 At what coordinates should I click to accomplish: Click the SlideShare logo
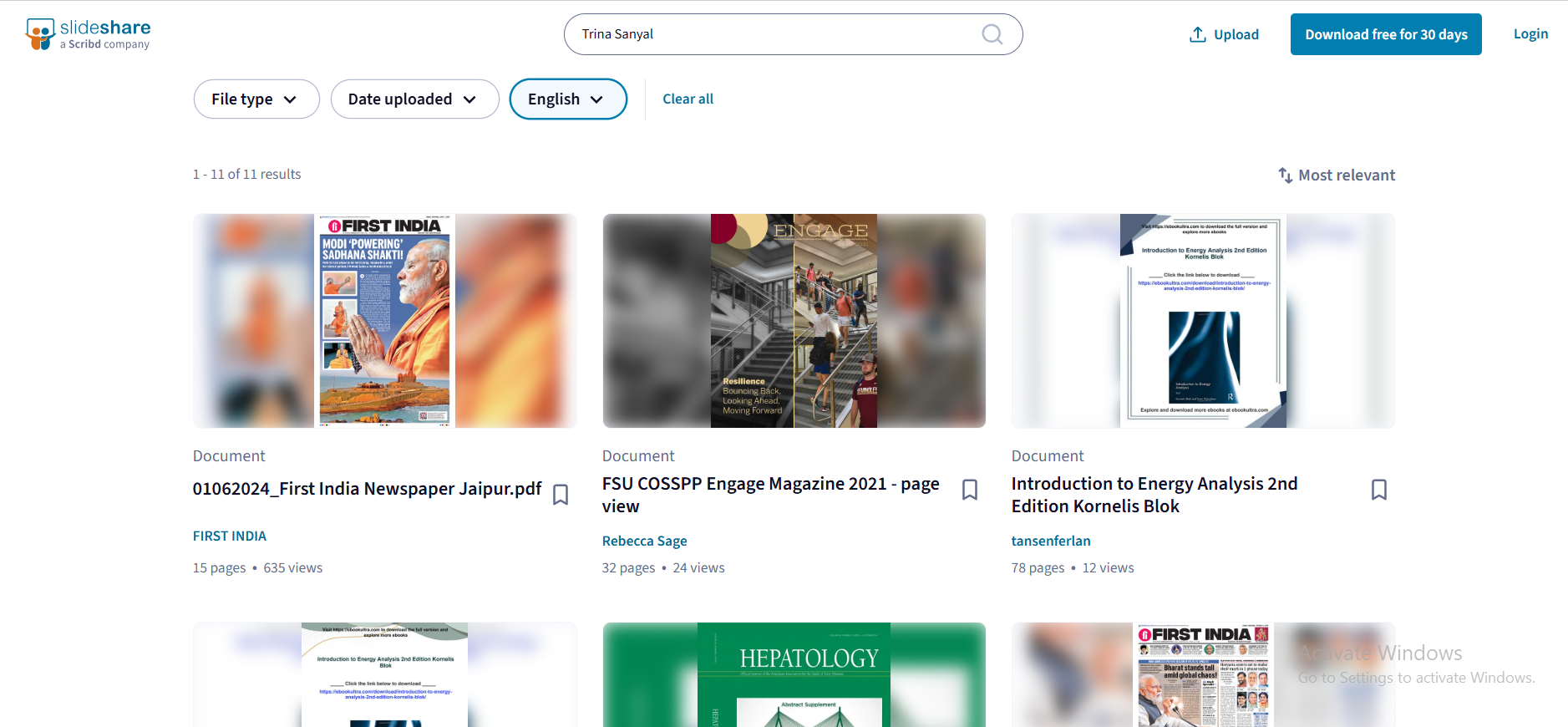[x=88, y=34]
